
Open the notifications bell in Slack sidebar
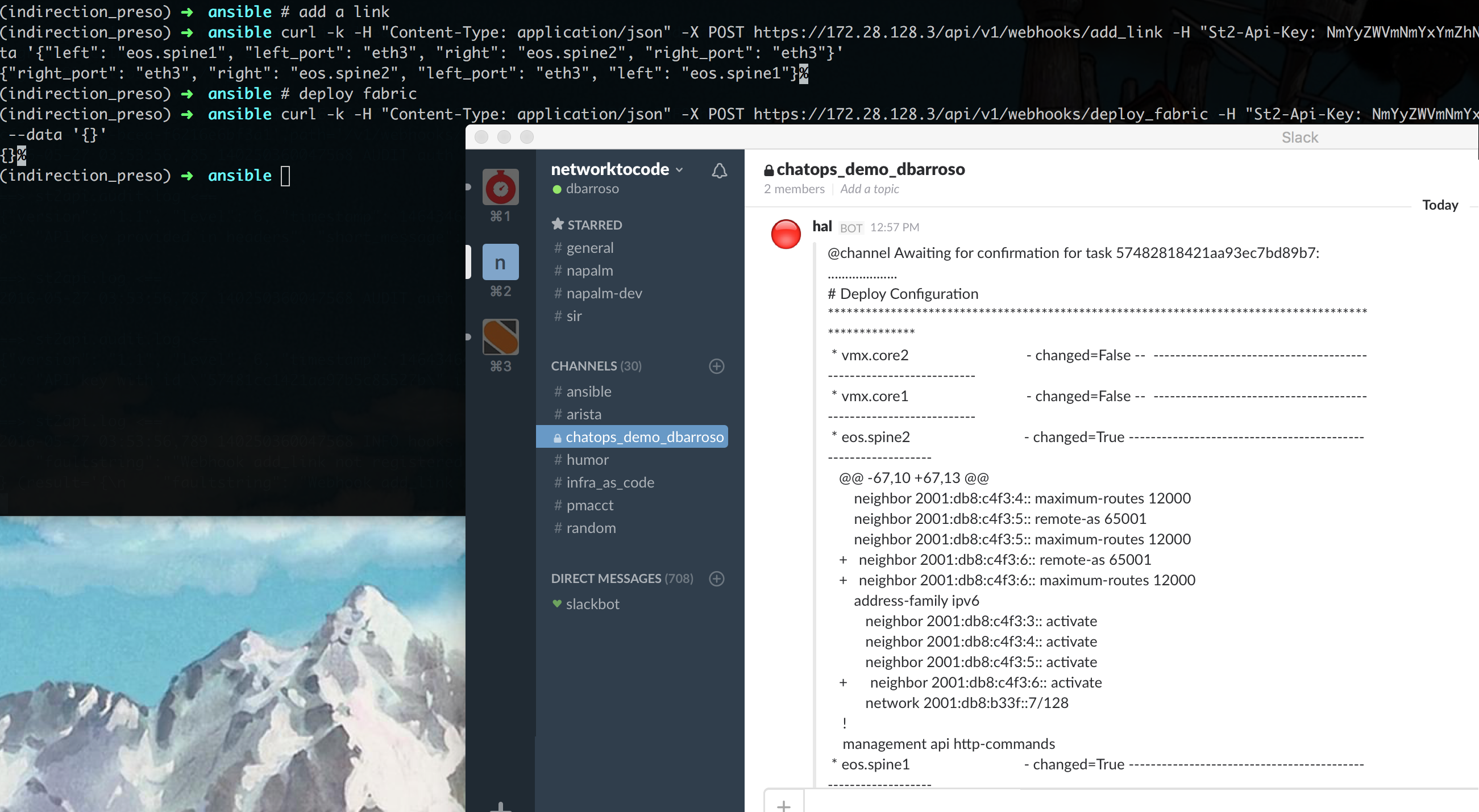[x=720, y=171]
